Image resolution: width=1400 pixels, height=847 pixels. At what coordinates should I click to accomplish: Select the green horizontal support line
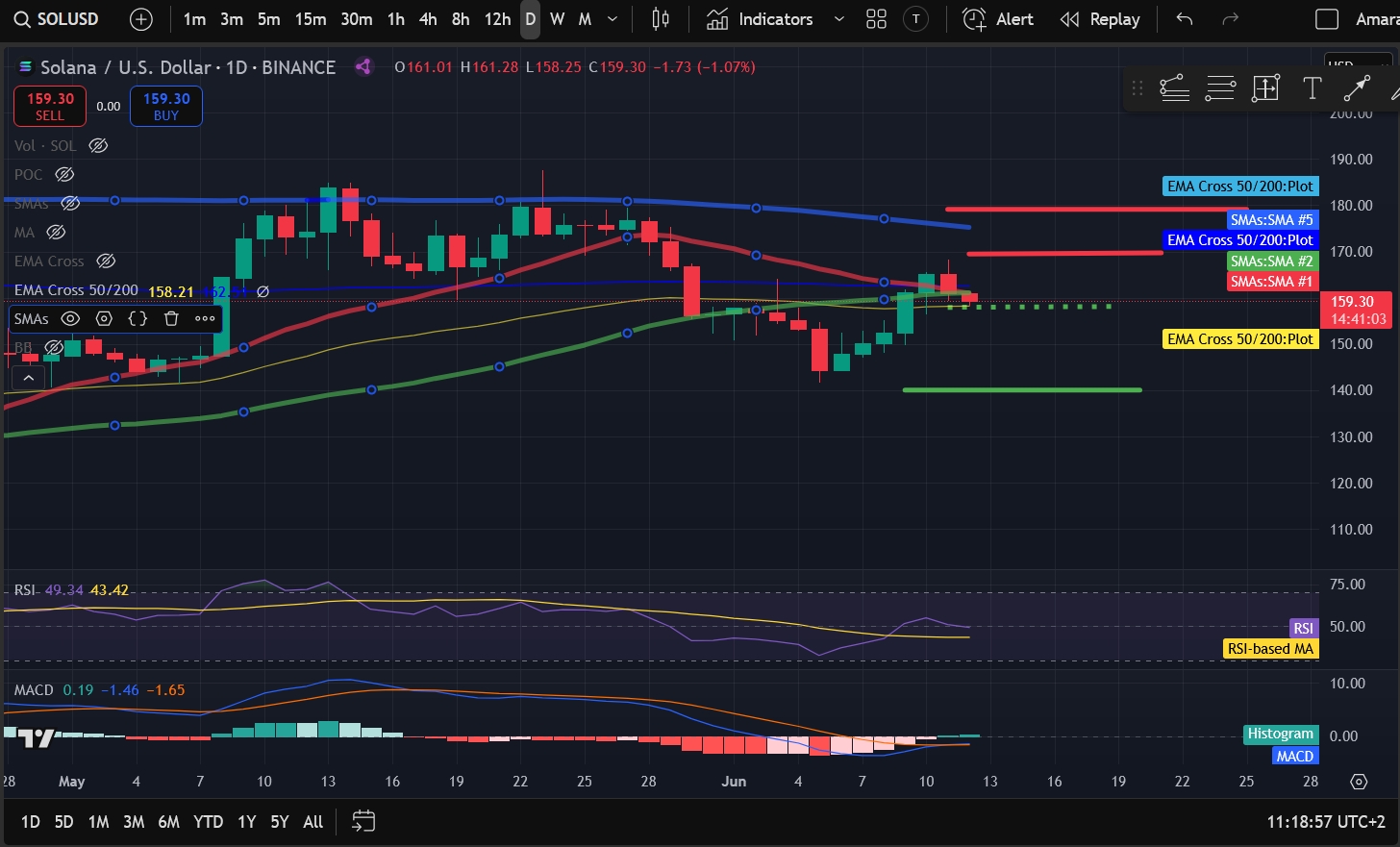pos(1022,389)
